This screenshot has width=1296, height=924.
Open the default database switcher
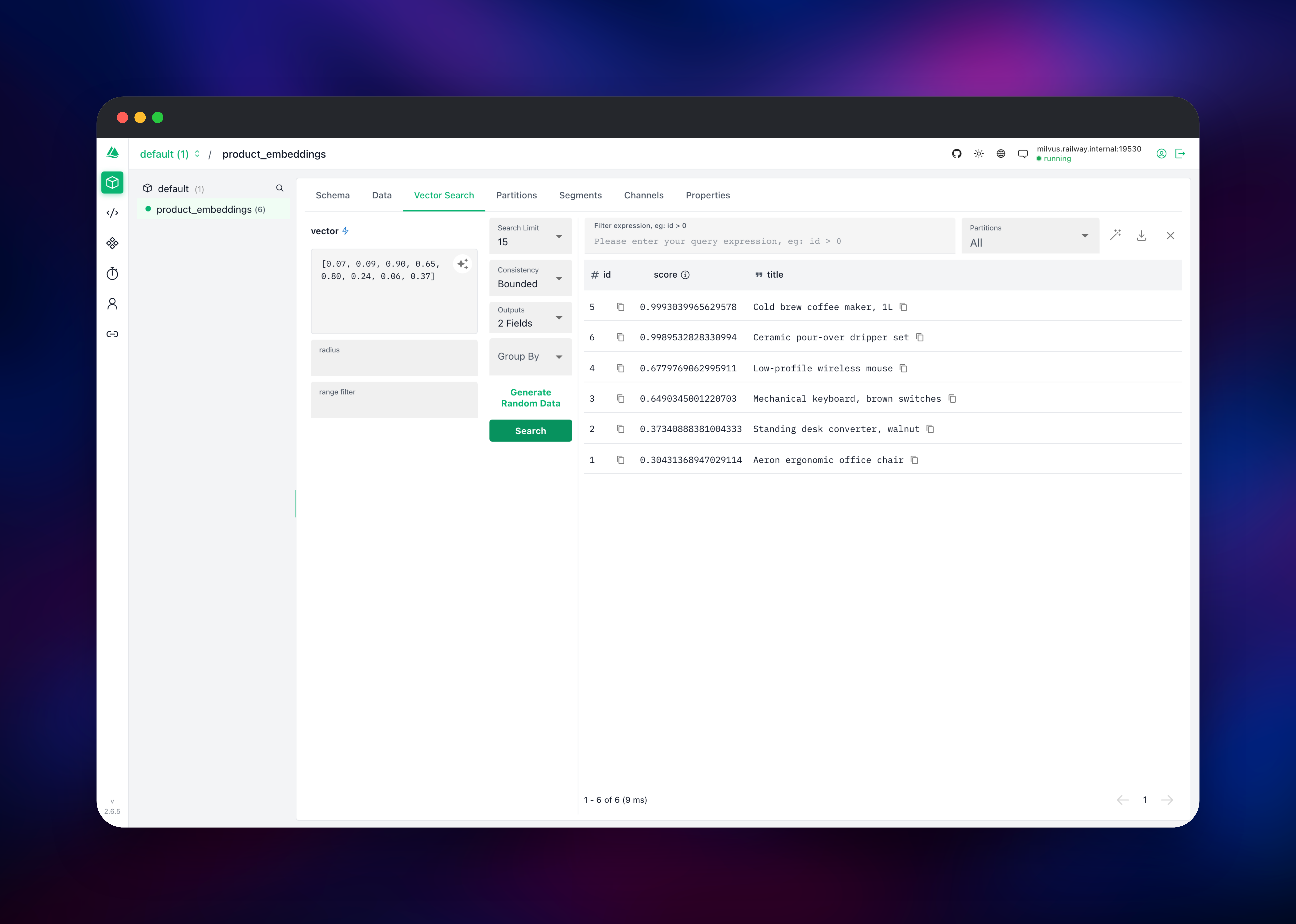[170, 154]
